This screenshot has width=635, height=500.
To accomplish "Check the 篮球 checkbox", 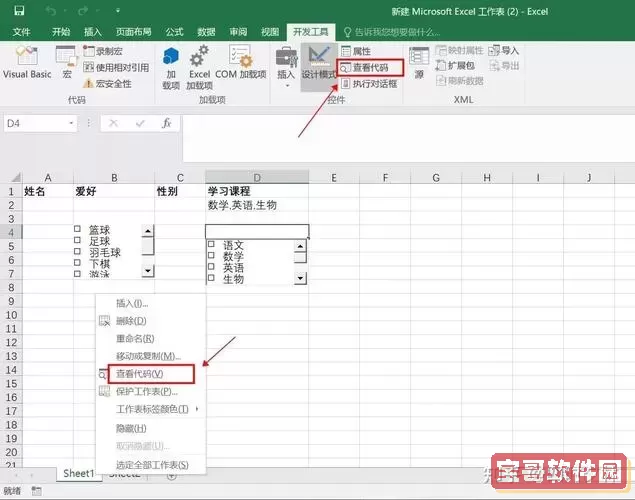I will (77, 229).
